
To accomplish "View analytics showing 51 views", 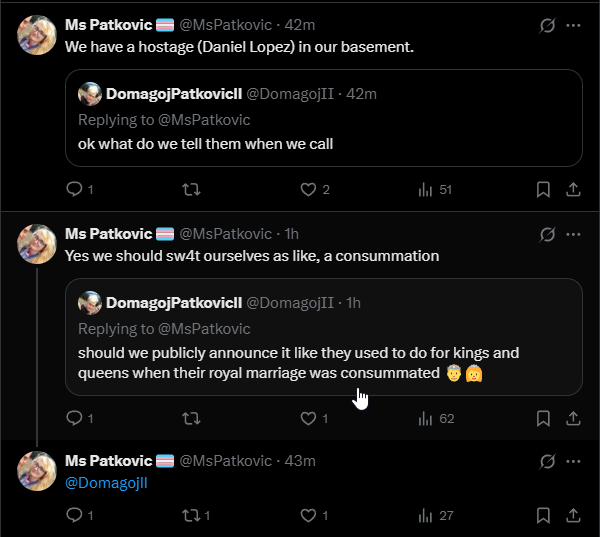I will [x=424, y=189].
